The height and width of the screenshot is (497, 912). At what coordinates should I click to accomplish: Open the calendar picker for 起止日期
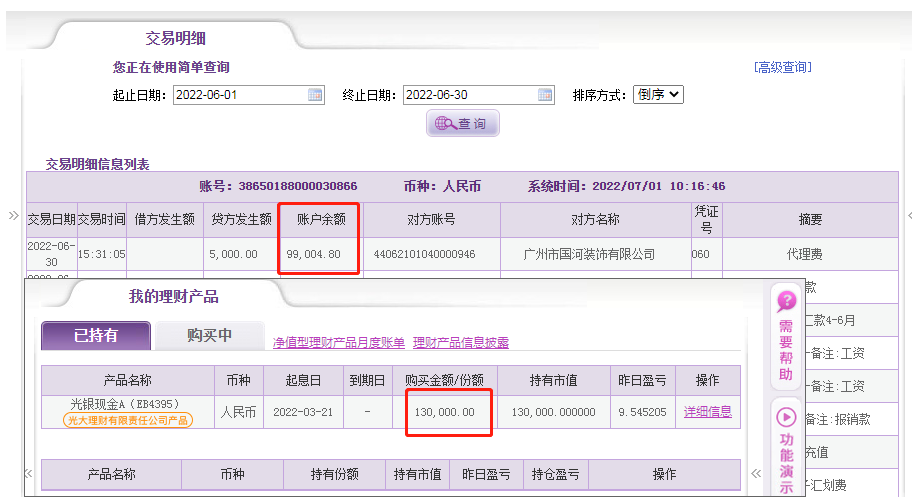tap(315, 95)
